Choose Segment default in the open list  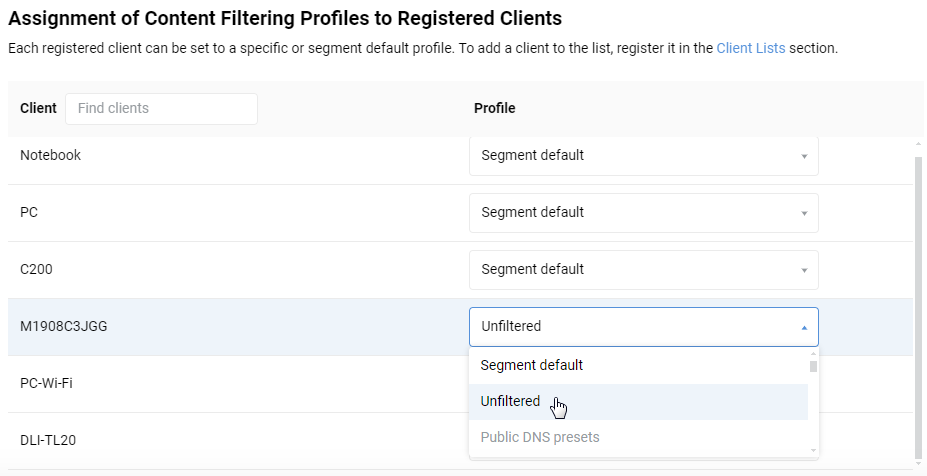(532, 366)
